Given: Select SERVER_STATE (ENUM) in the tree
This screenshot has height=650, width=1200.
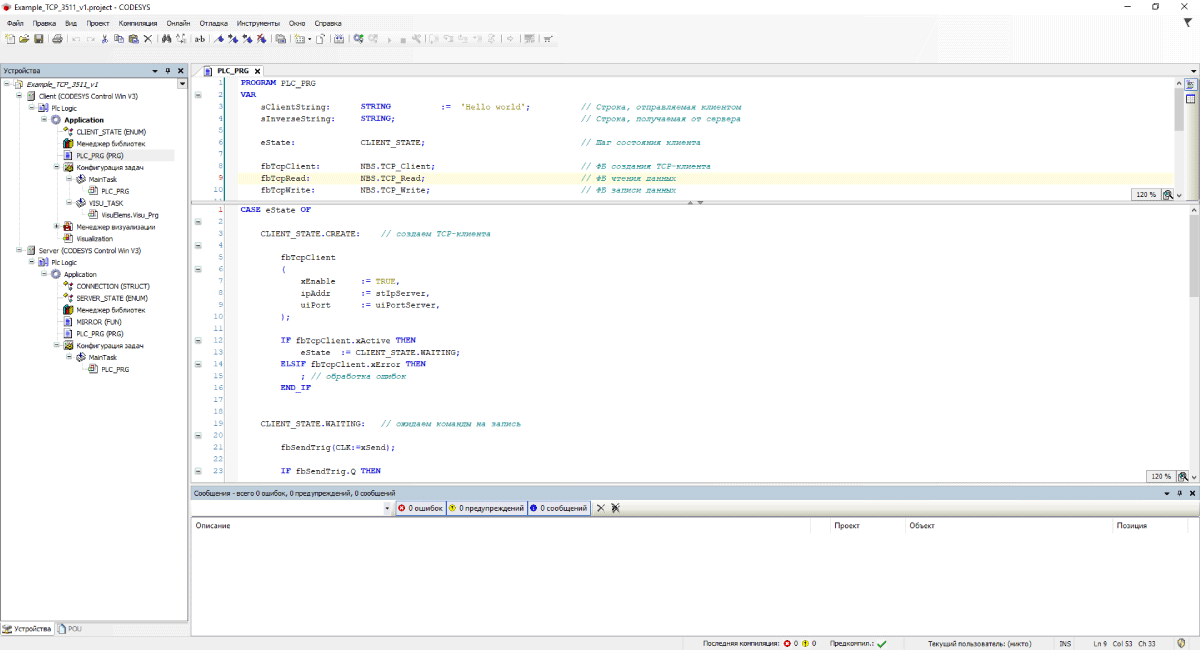Looking at the screenshot, I should [111, 298].
